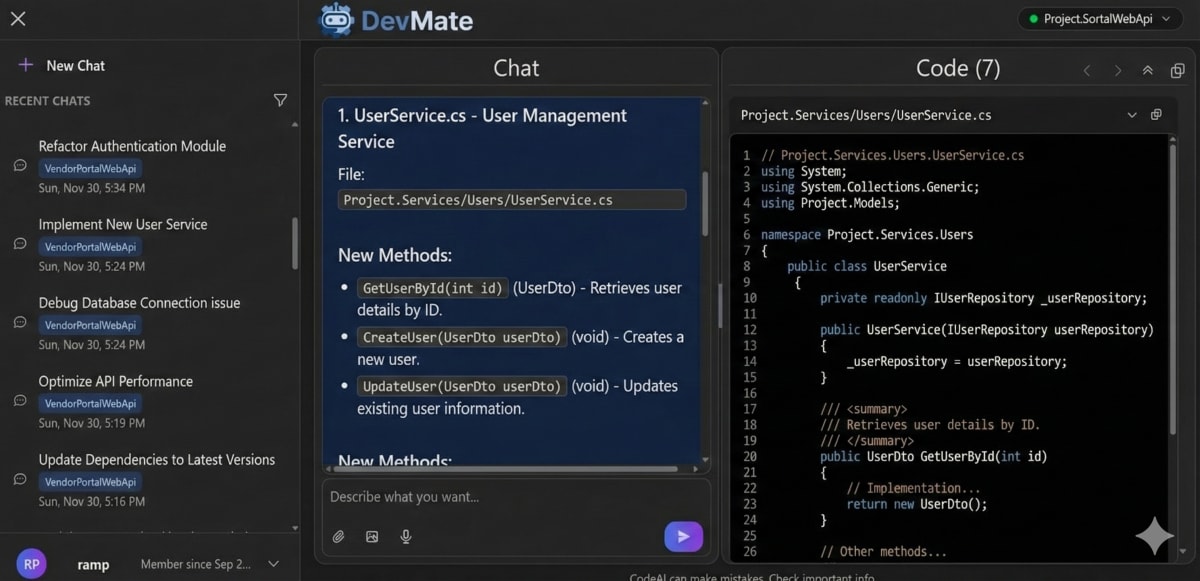Open the Optimize API Performance conversation
Screen dimensions: 1200x581
click(115, 381)
